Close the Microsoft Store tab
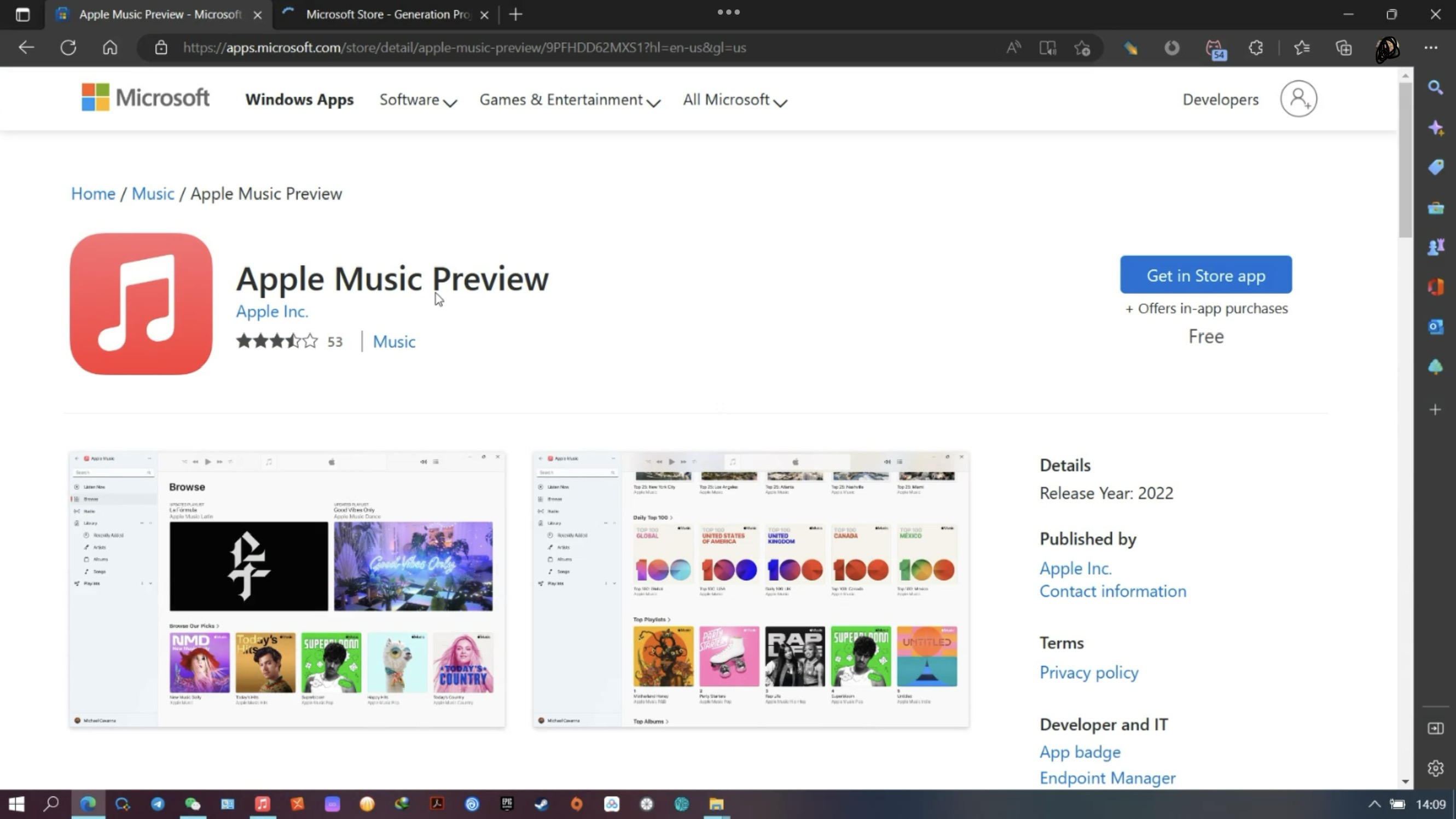The height and width of the screenshot is (819, 1456). click(484, 15)
